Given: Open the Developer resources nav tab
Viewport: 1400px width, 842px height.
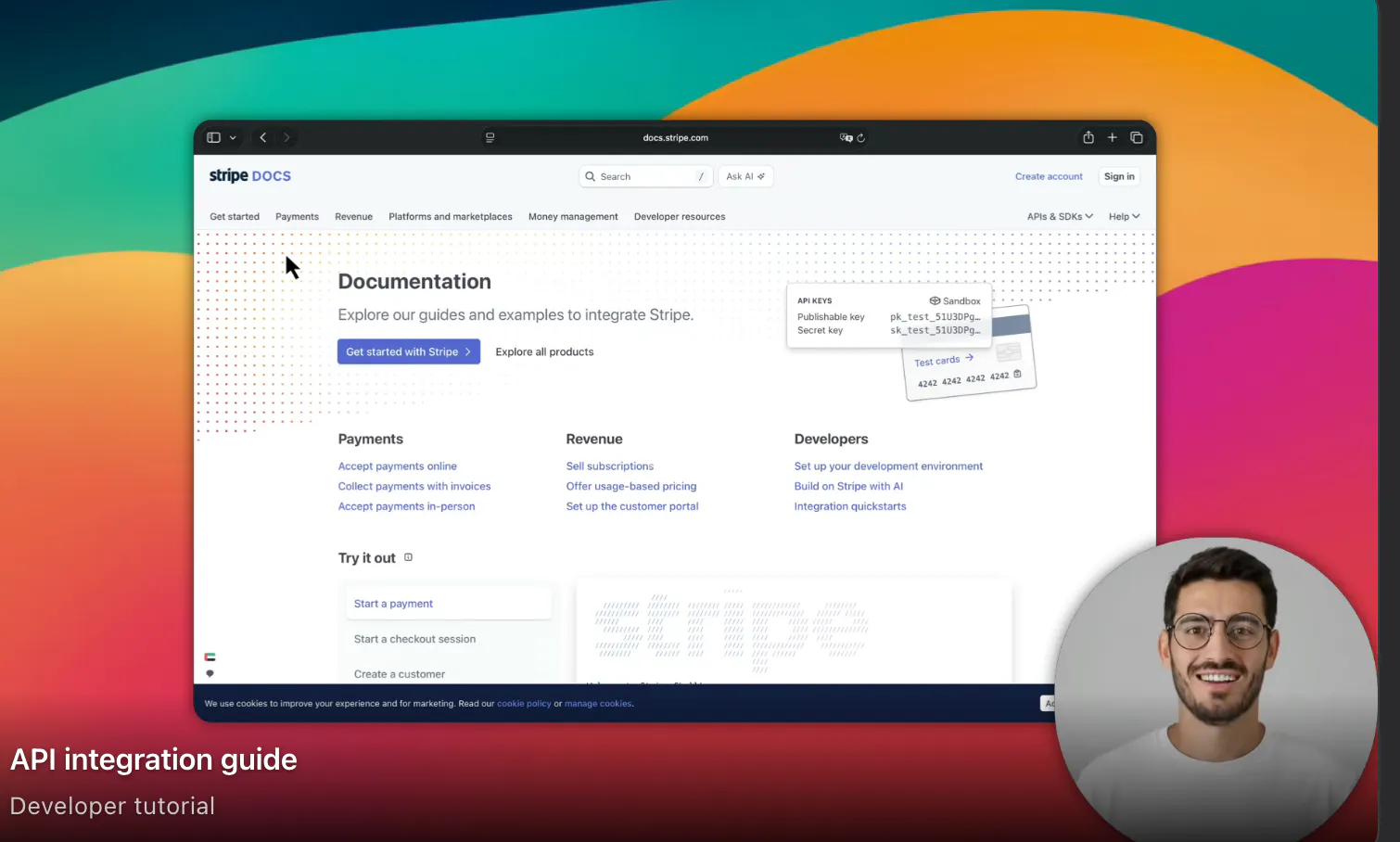Looking at the screenshot, I should pos(680,217).
